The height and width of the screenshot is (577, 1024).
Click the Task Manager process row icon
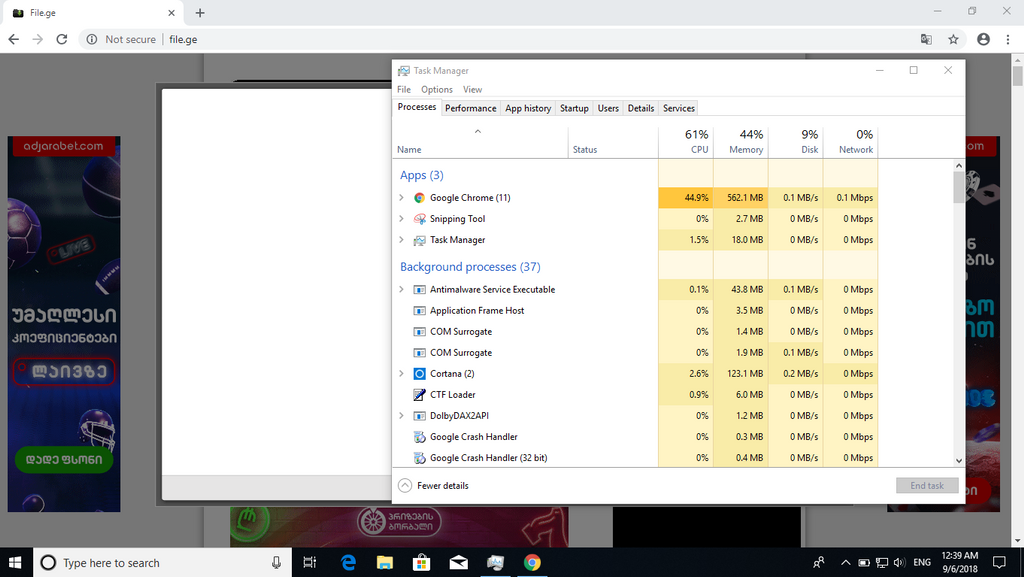pos(419,240)
